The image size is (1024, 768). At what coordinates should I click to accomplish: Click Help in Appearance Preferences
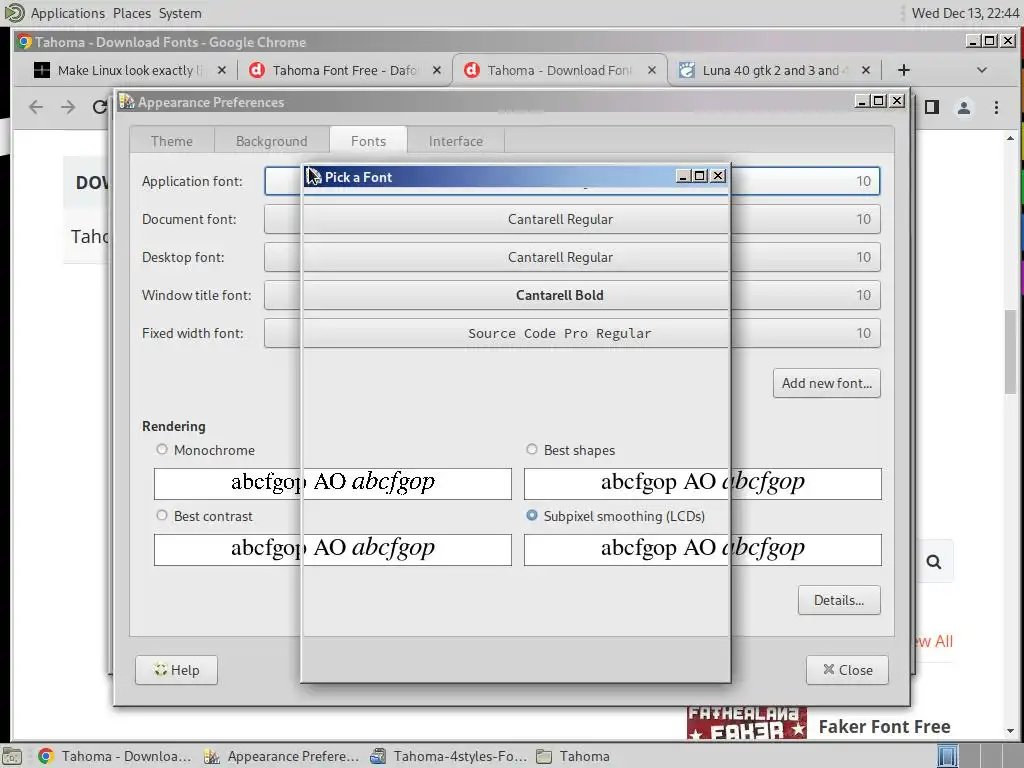(x=176, y=670)
